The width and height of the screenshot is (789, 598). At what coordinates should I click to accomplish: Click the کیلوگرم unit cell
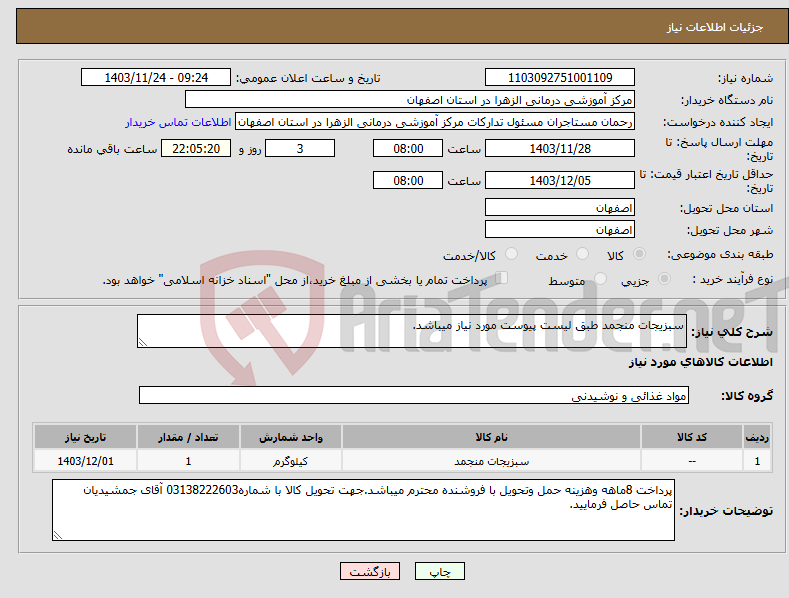click(291, 461)
